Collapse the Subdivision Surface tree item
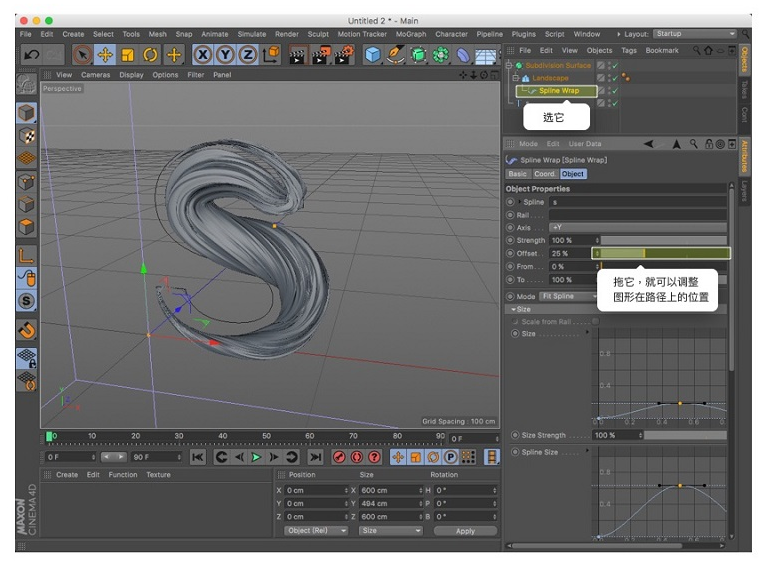764x571 pixels. click(509, 65)
